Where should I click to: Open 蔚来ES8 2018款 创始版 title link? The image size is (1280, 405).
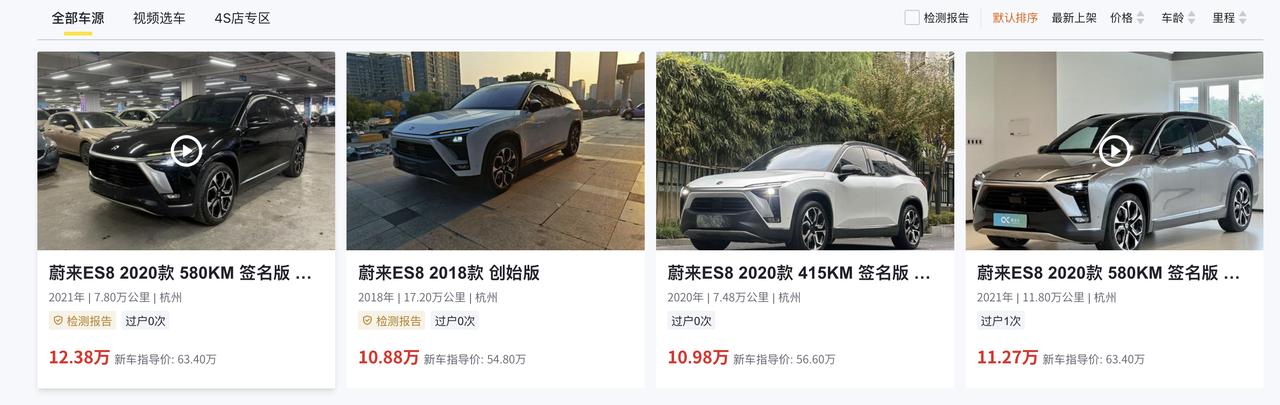point(449,273)
